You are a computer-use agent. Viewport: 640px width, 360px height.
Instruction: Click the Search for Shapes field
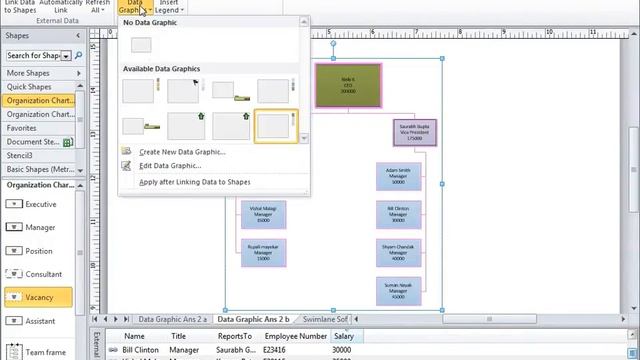(x=33, y=56)
